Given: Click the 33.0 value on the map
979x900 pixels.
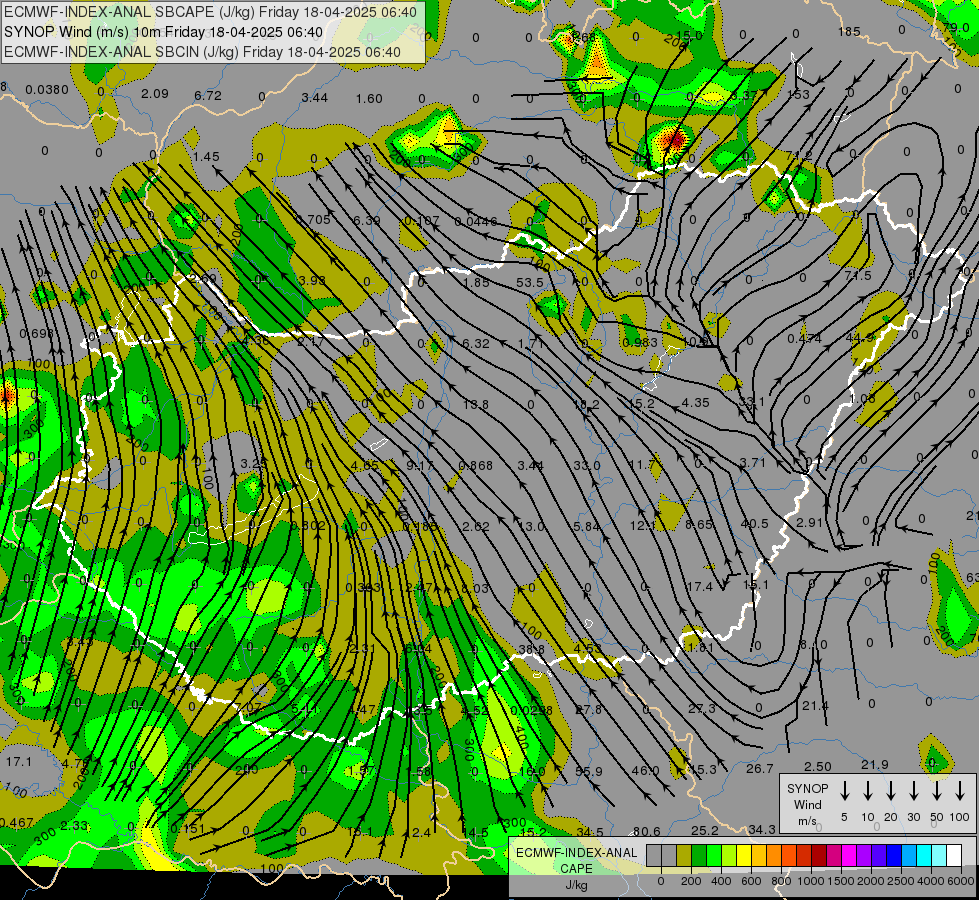Looking at the screenshot, I should pos(587,465).
